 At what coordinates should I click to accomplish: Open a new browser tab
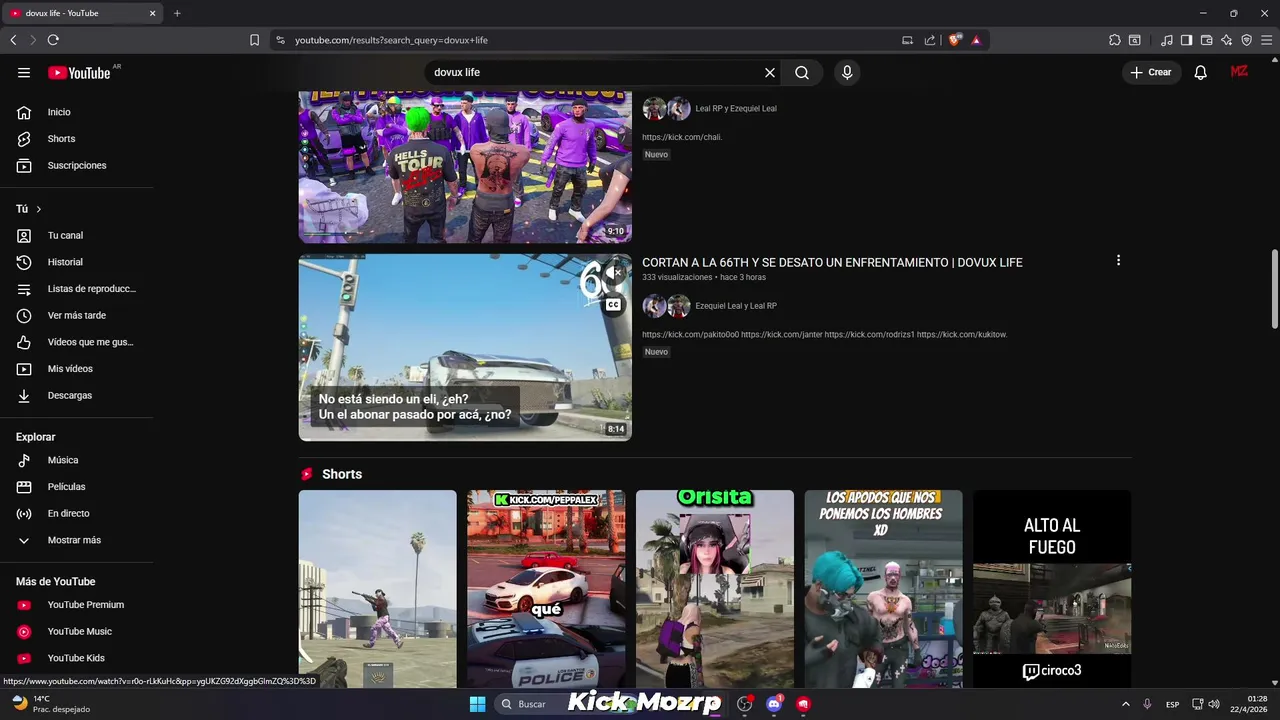(x=177, y=13)
